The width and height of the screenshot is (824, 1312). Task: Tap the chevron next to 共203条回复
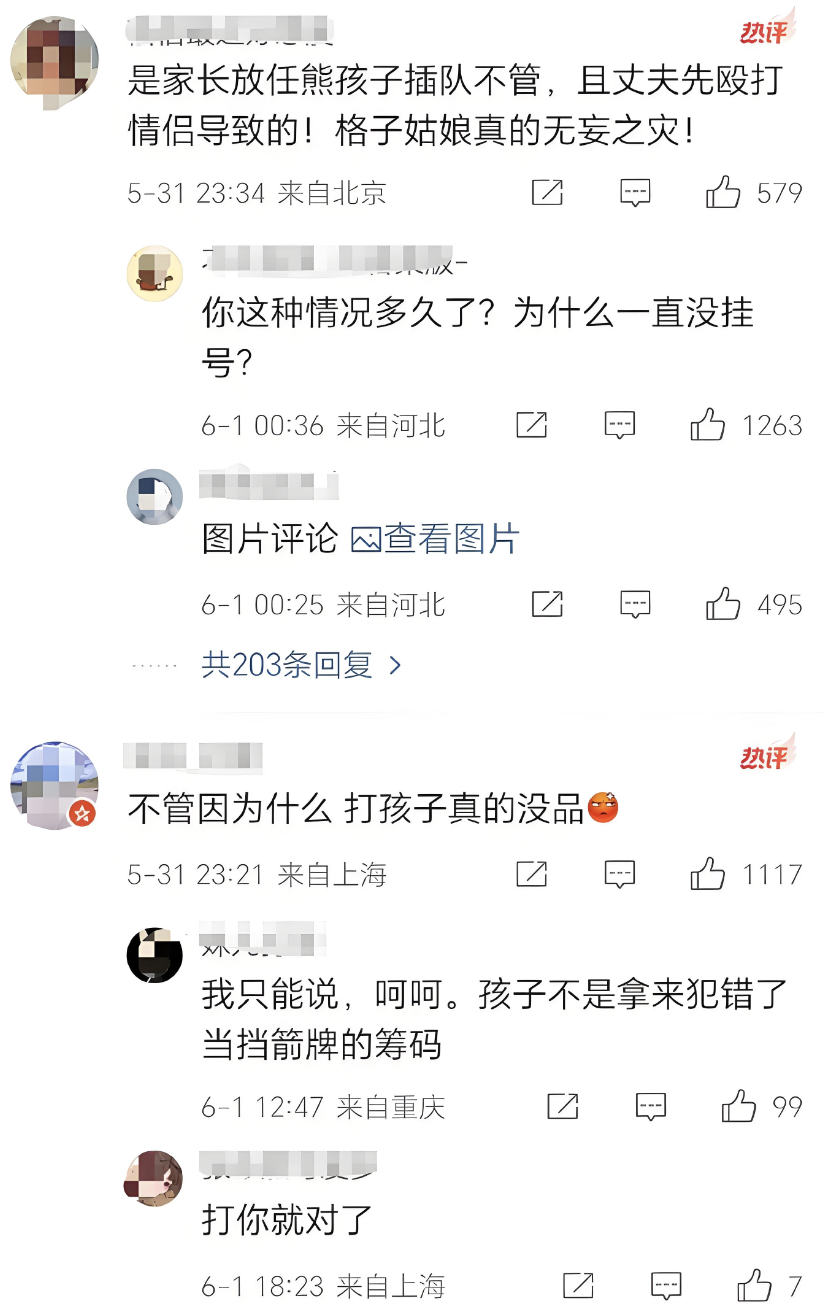394,665
